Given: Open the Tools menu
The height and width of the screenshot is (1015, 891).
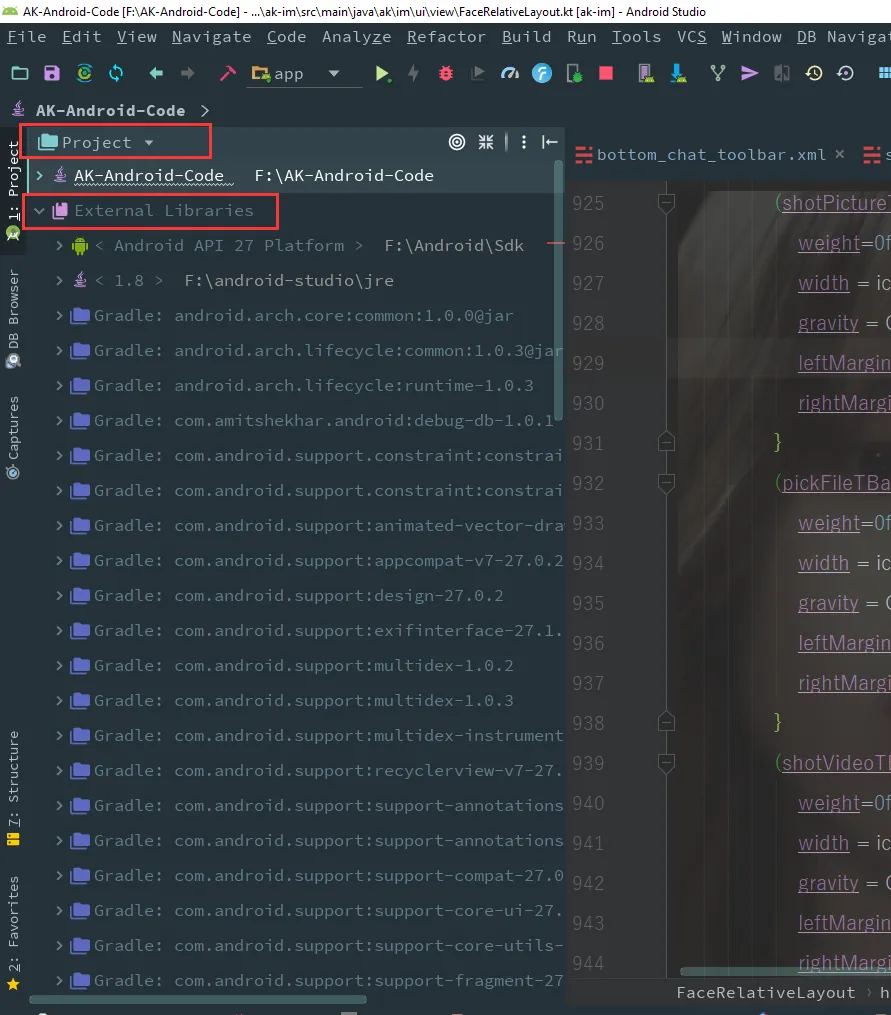Looking at the screenshot, I should click(x=637, y=37).
